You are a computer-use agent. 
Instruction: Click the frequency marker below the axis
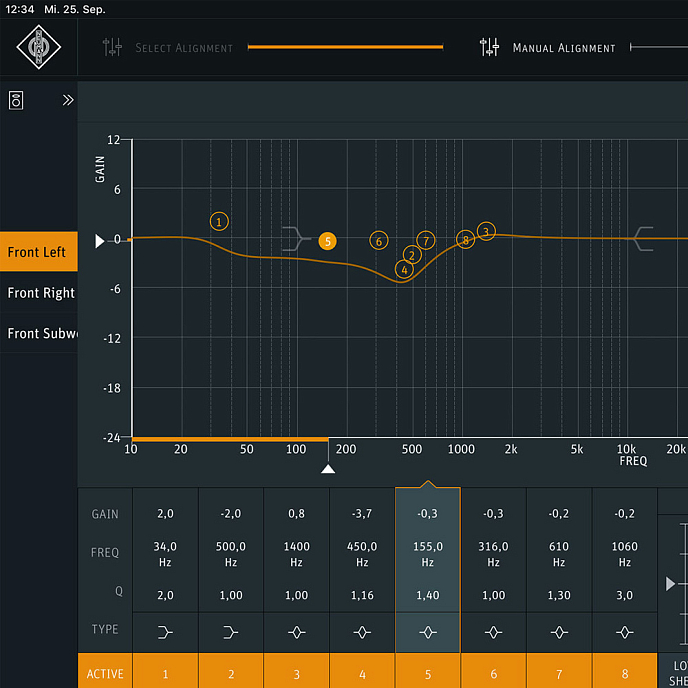pyautogui.click(x=327, y=469)
